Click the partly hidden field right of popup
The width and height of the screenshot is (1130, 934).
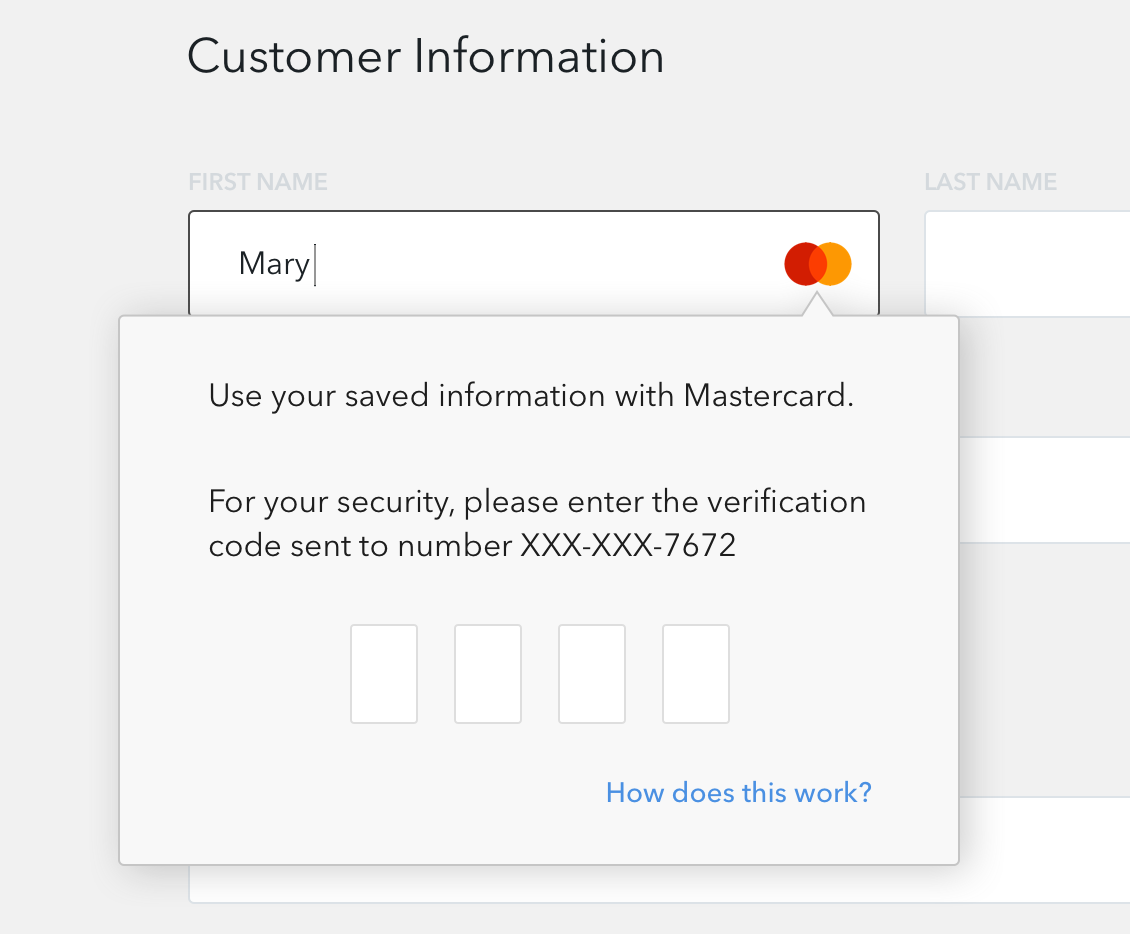[x=1044, y=490]
